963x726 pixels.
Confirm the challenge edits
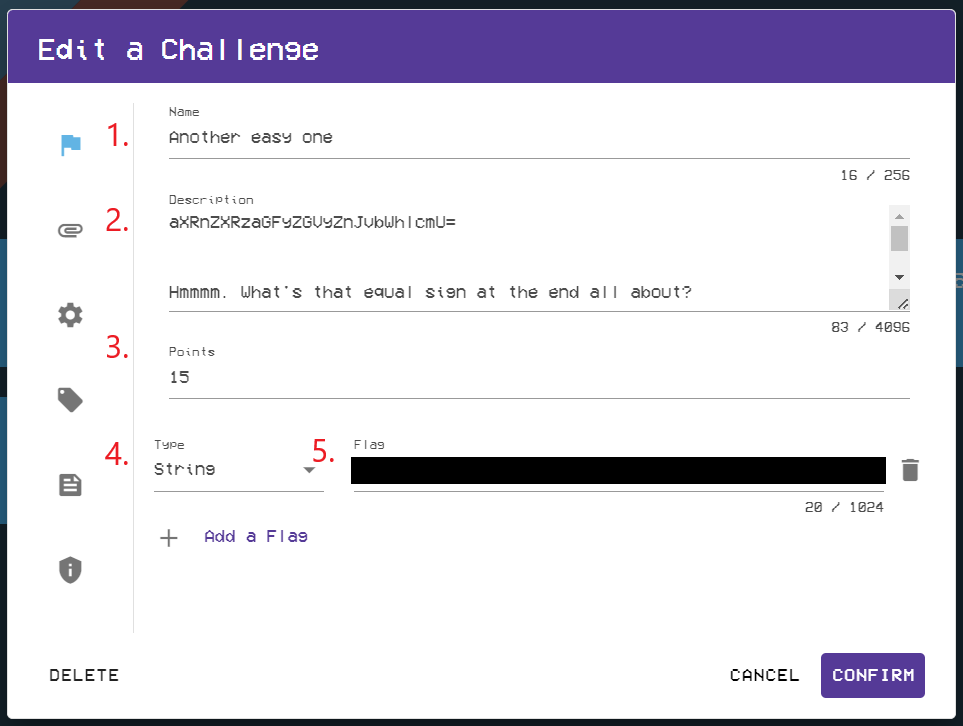click(x=872, y=675)
